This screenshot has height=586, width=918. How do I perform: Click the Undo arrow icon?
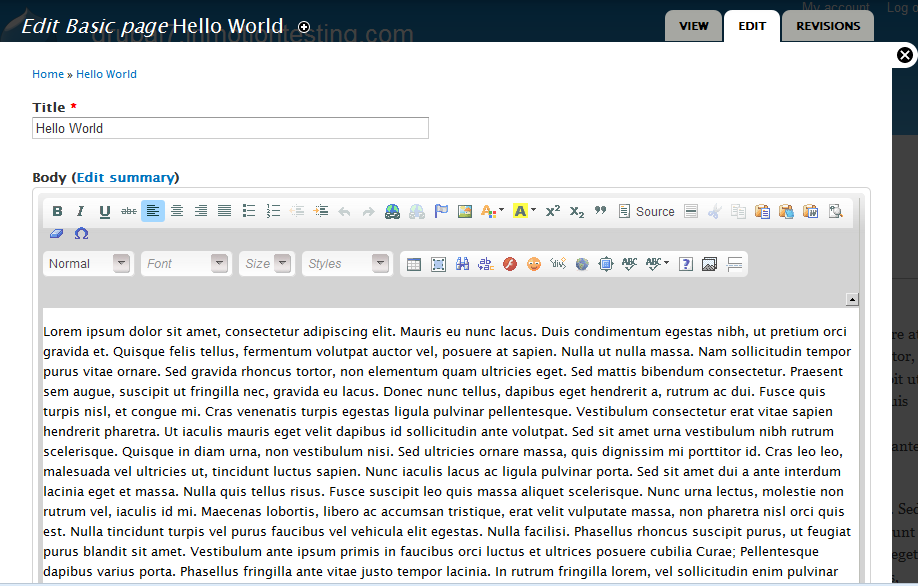[x=344, y=211]
